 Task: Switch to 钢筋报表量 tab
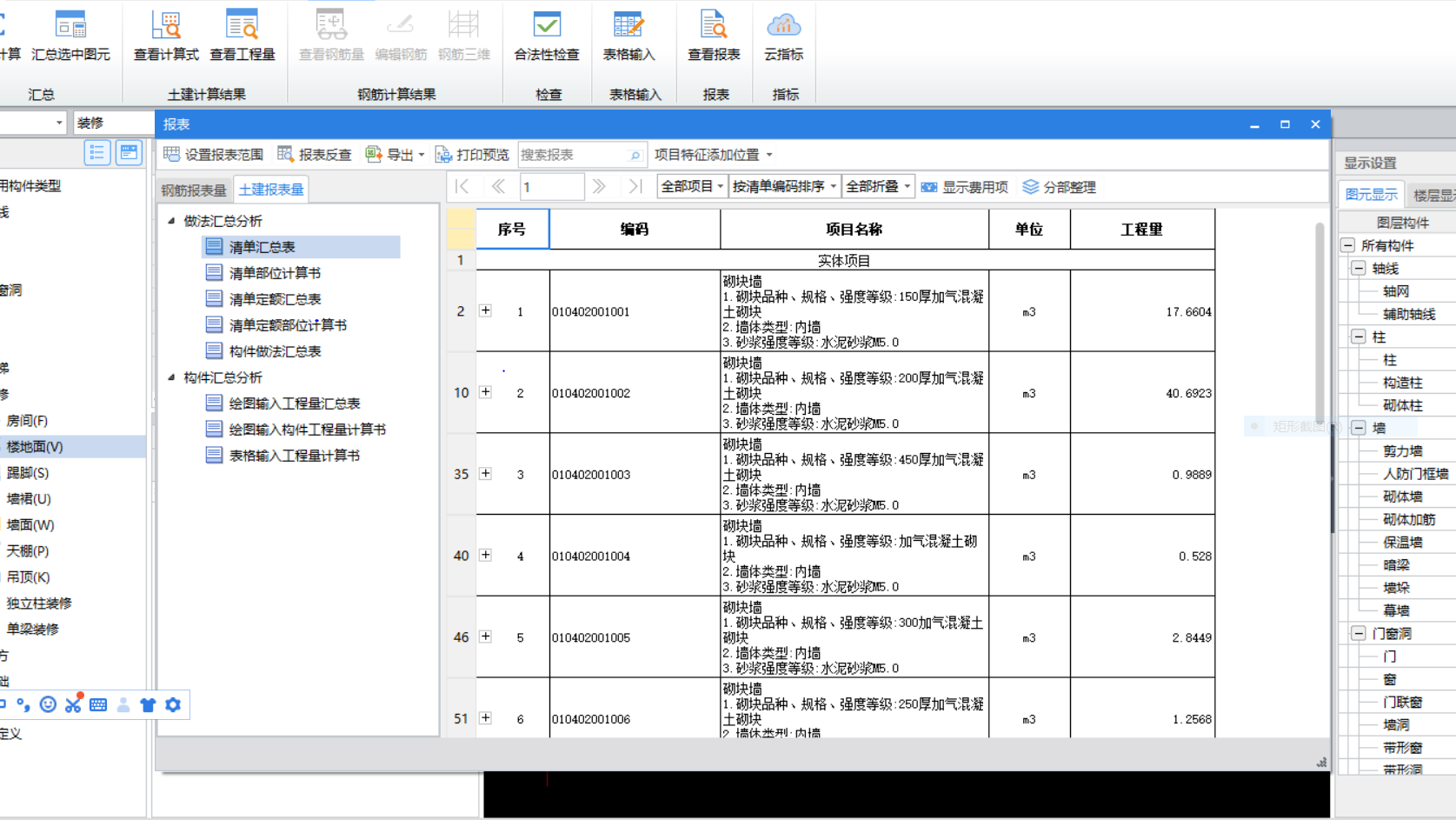click(194, 190)
